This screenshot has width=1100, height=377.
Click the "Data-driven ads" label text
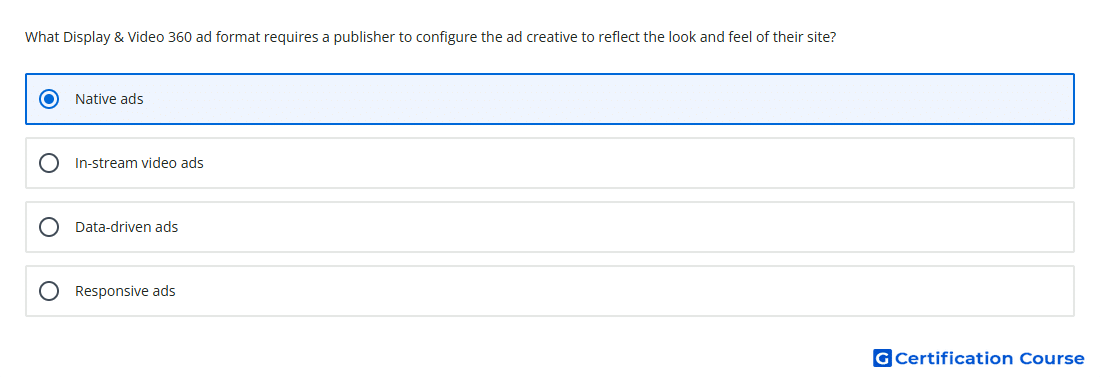tap(126, 227)
